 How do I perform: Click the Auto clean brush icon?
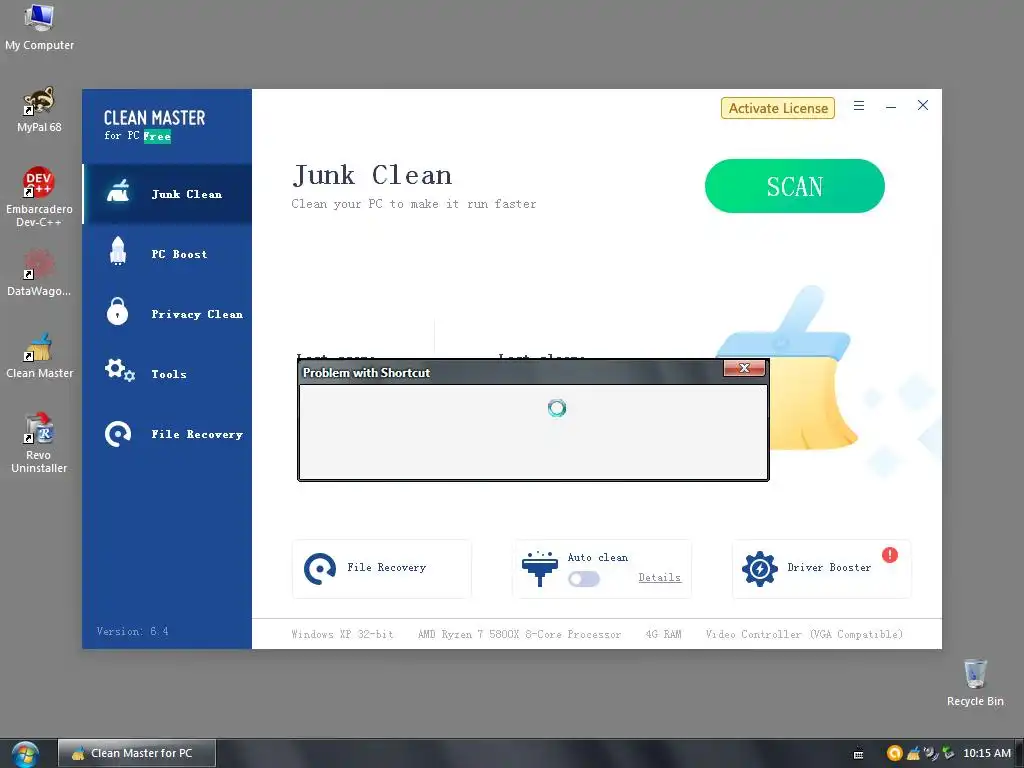(x=539, y=569)
